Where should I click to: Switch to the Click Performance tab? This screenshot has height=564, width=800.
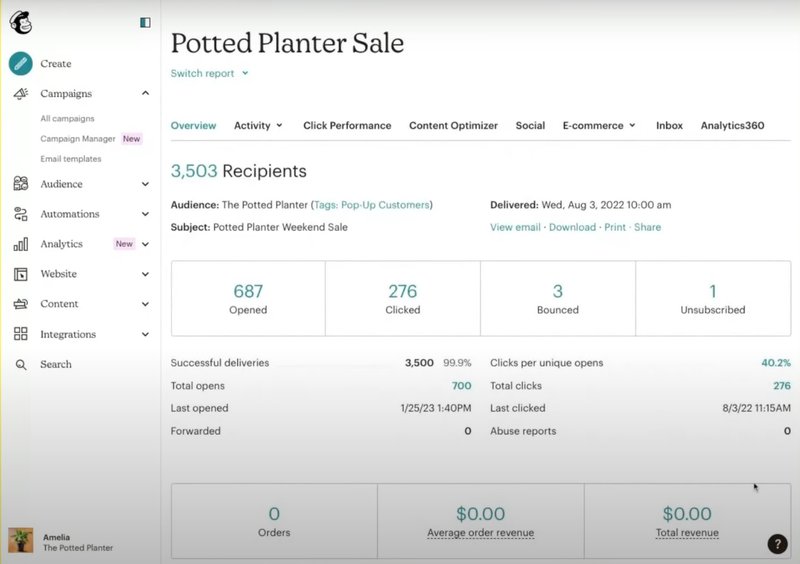coord(347,126)
